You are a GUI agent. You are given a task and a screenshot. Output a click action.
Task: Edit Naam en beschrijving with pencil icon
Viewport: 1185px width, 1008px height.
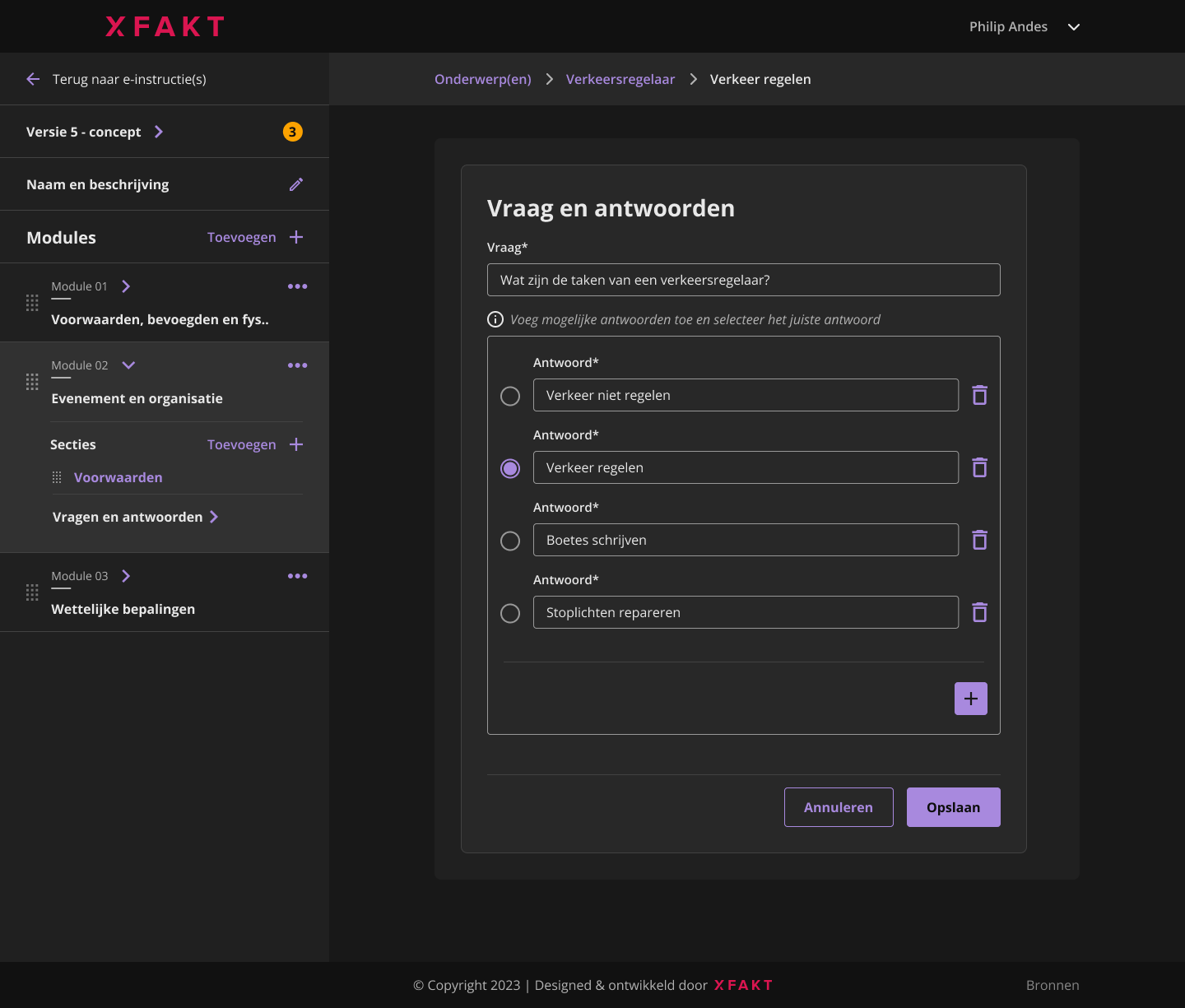click(x=296, y=184)
